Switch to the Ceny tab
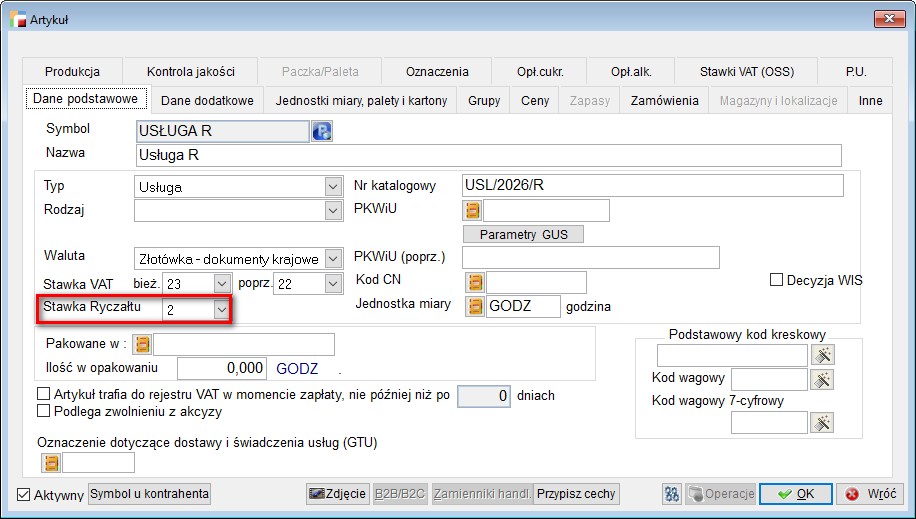916x519 pixels. pyautogui.click(x=535, y=101)
